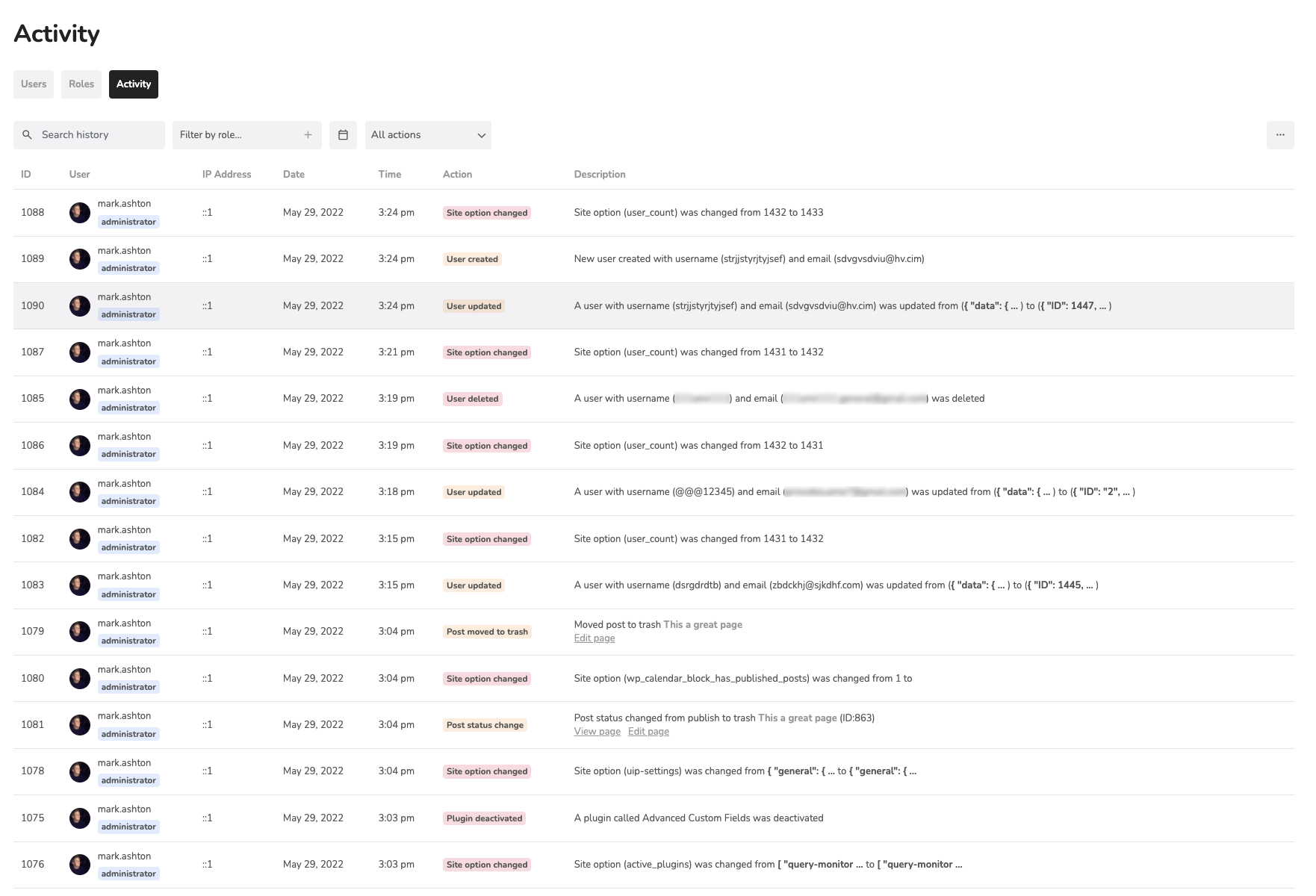1316x896 pixels.
Task: Focus the Search history input field
Action: tap(97, 135)
